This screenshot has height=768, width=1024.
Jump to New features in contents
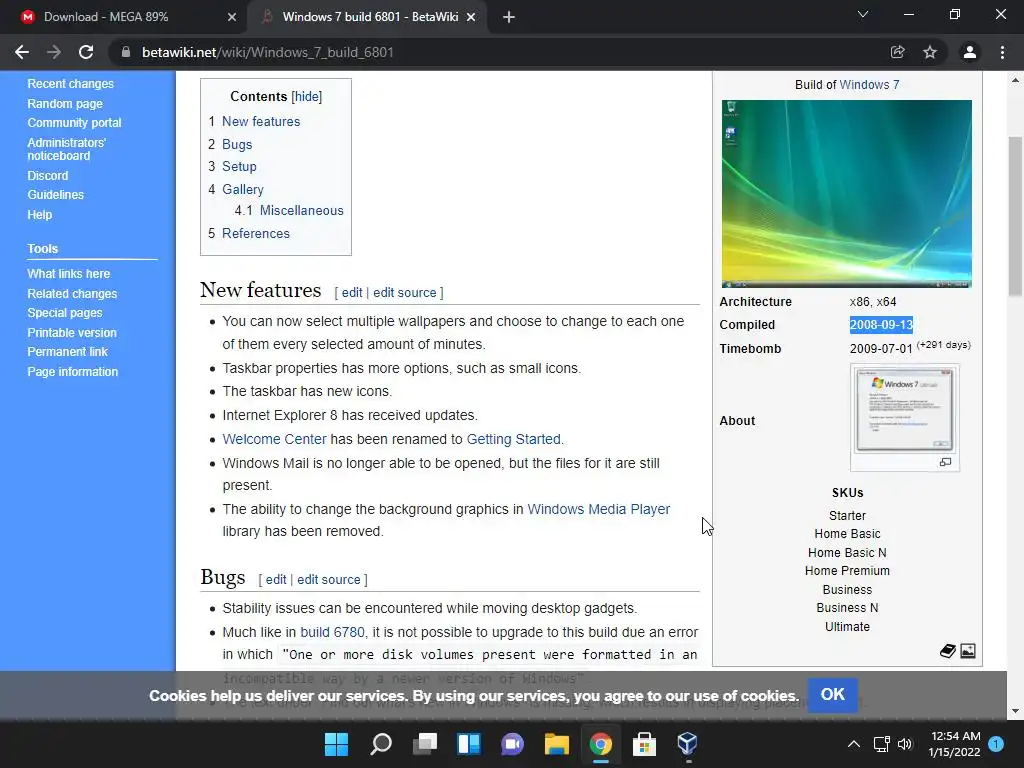point(261,121)
